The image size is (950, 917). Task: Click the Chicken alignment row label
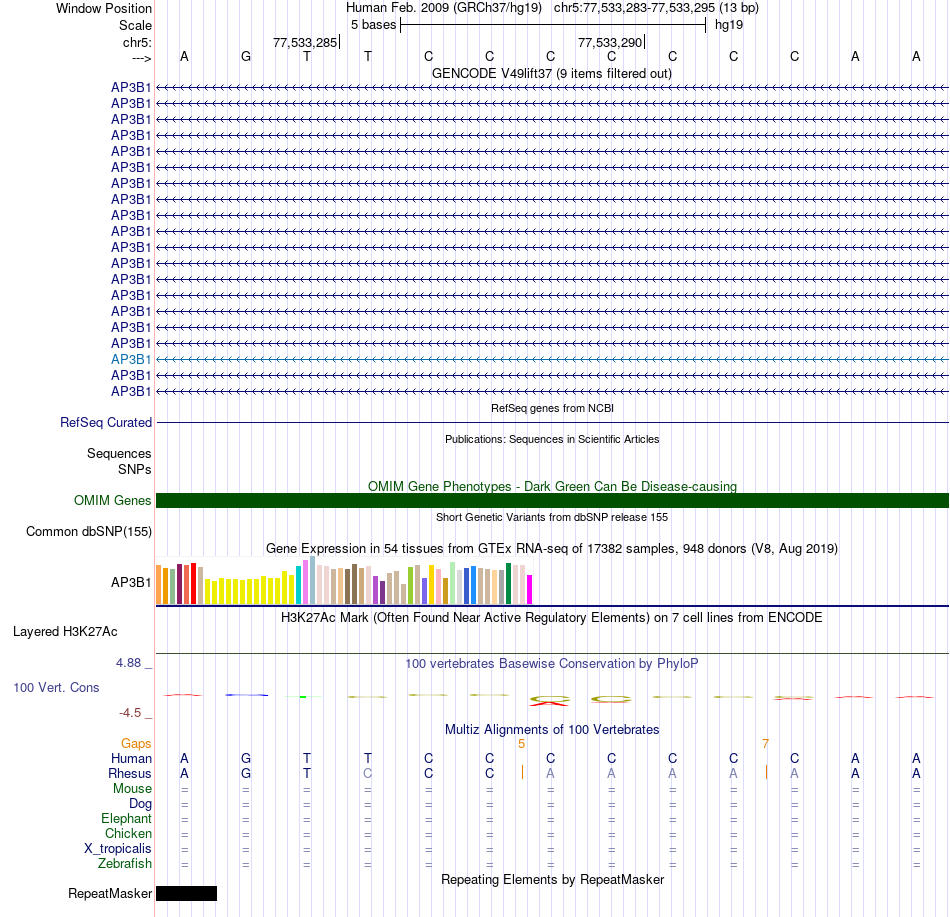click(x=128, y=833)
